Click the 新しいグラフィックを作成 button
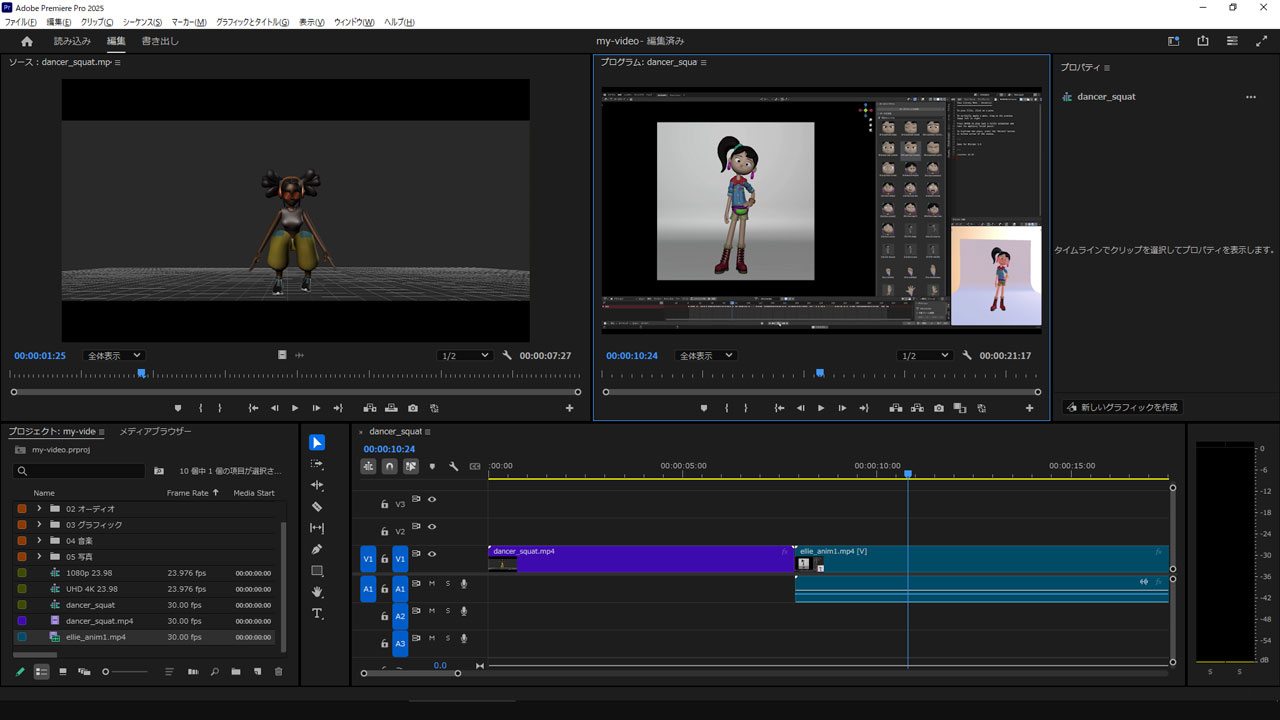Viewport: 1280px width, 720px height. tap(1122, 407)
